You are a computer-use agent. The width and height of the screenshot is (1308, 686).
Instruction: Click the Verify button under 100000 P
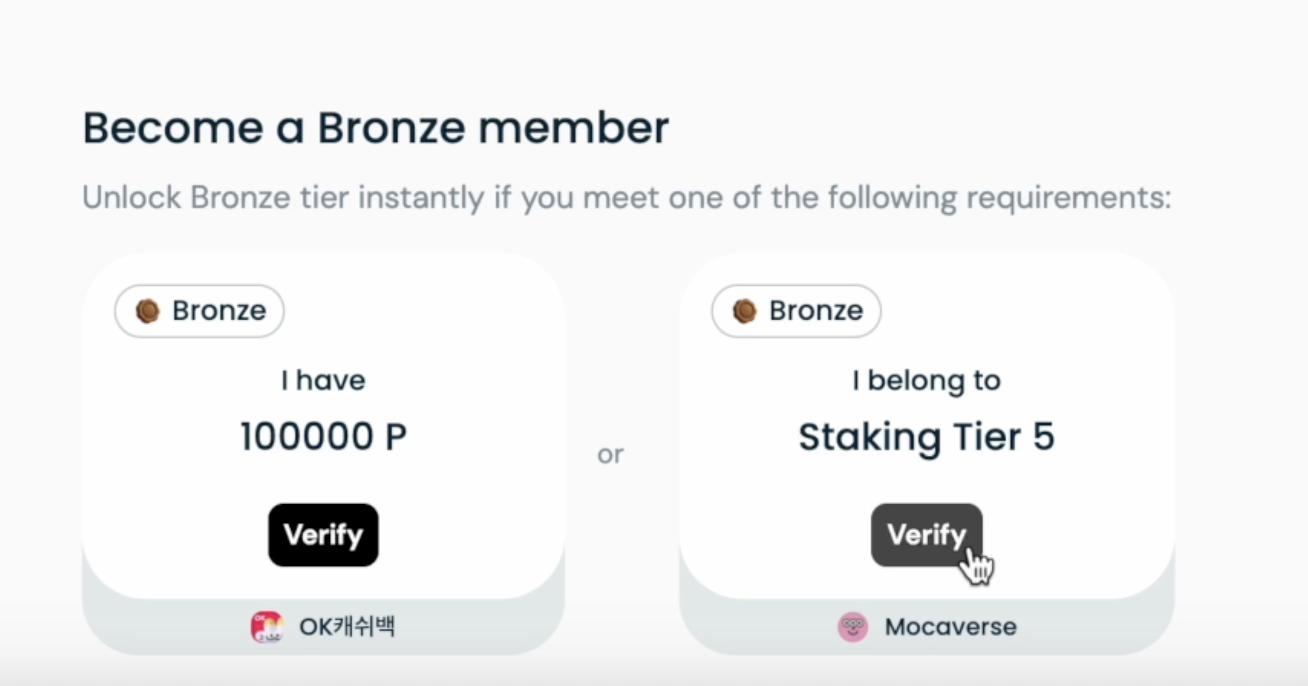(323, 535)
